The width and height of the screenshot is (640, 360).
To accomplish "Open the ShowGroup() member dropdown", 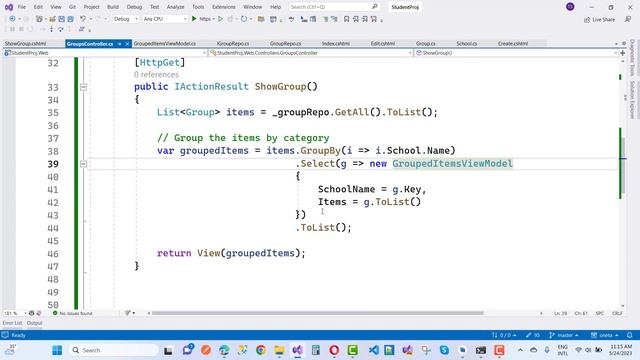I will tap(517, 53).
